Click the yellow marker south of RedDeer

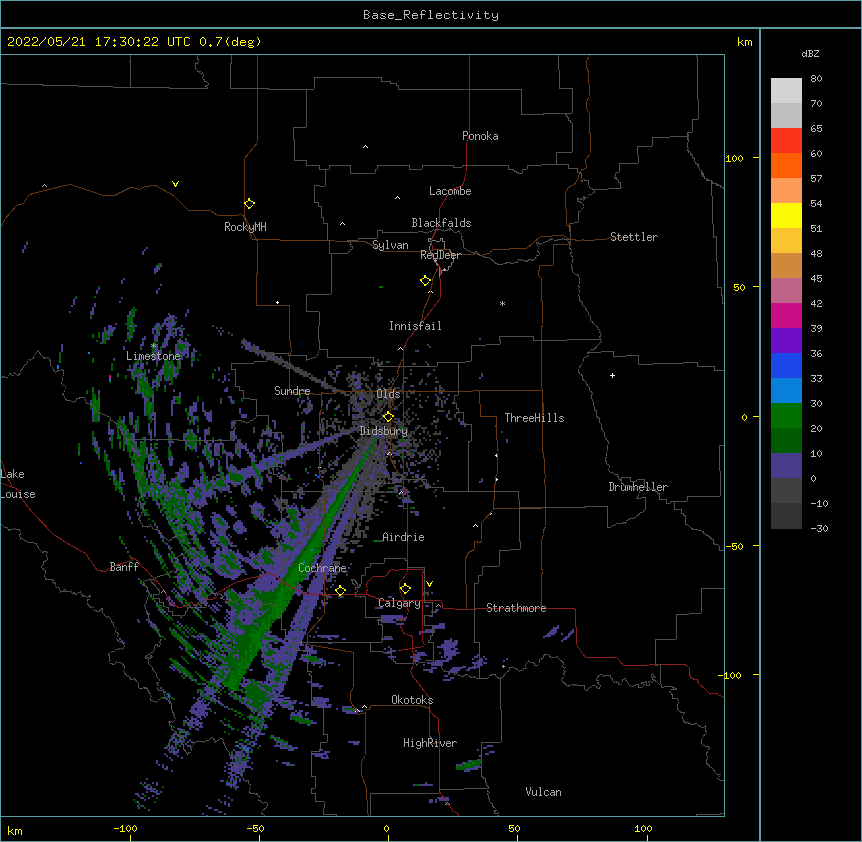tap(425, 281)
